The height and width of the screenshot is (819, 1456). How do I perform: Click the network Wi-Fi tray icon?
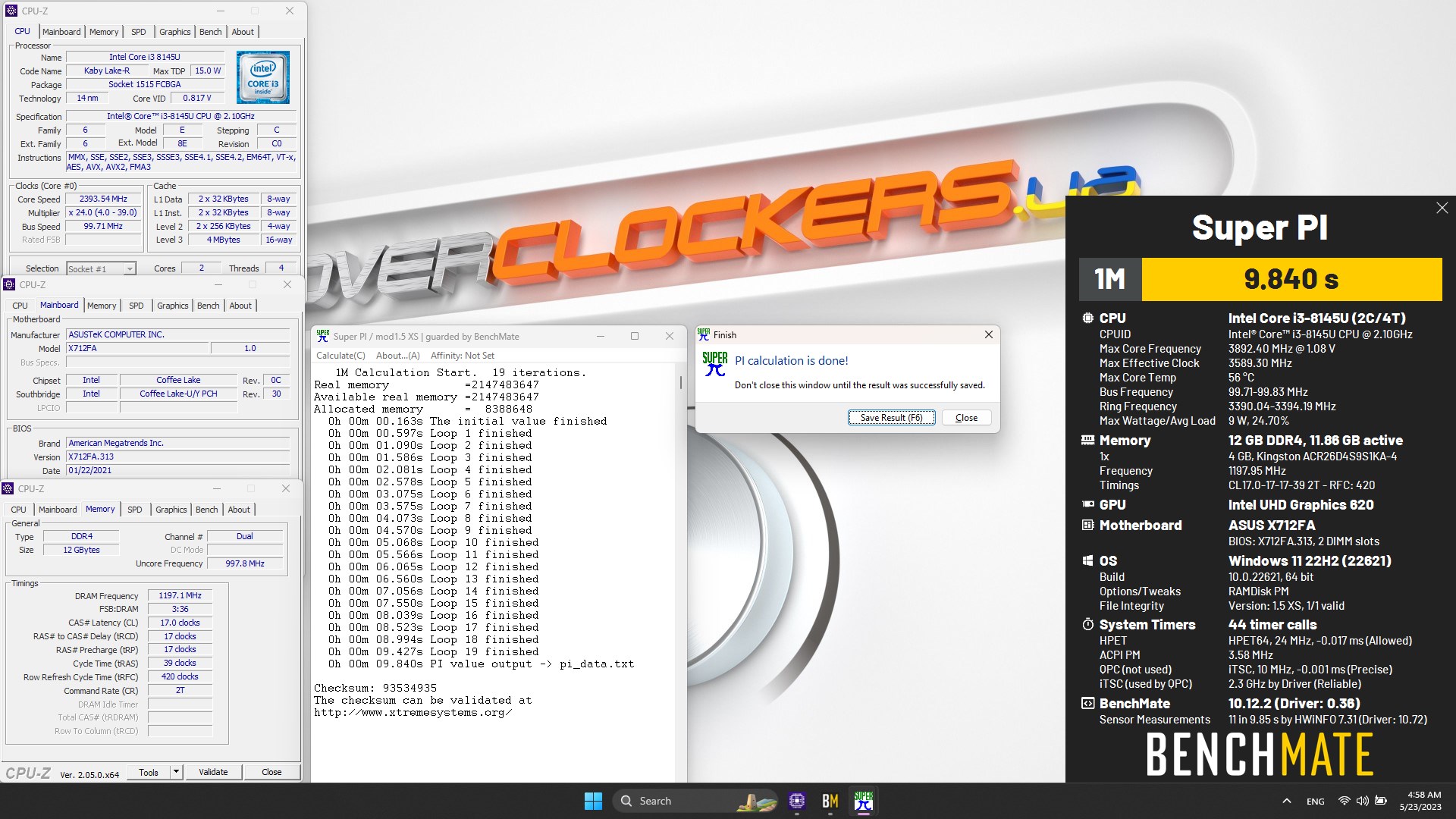tap(1344, 801)
